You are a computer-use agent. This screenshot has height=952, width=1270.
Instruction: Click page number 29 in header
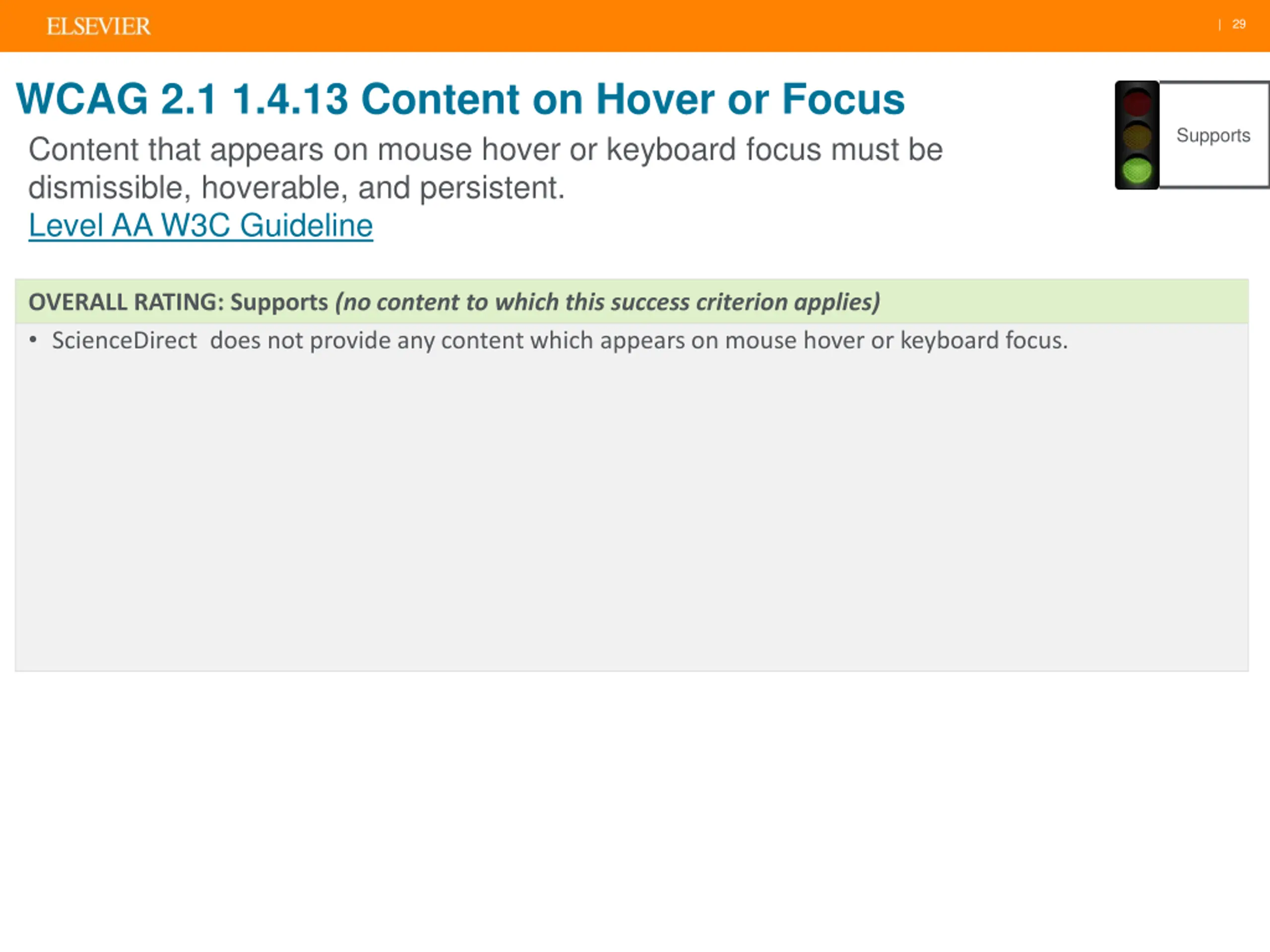click(x=1238, y=24)
